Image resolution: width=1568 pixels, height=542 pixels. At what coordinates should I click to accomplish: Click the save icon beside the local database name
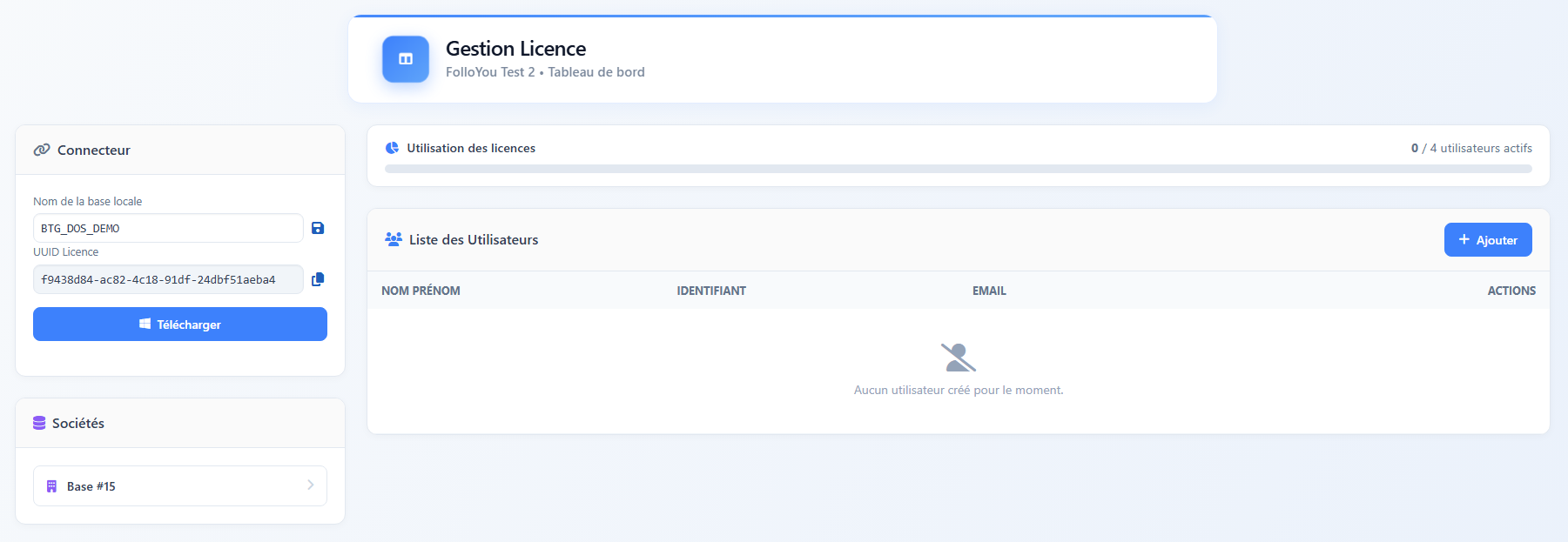point(318,228)
